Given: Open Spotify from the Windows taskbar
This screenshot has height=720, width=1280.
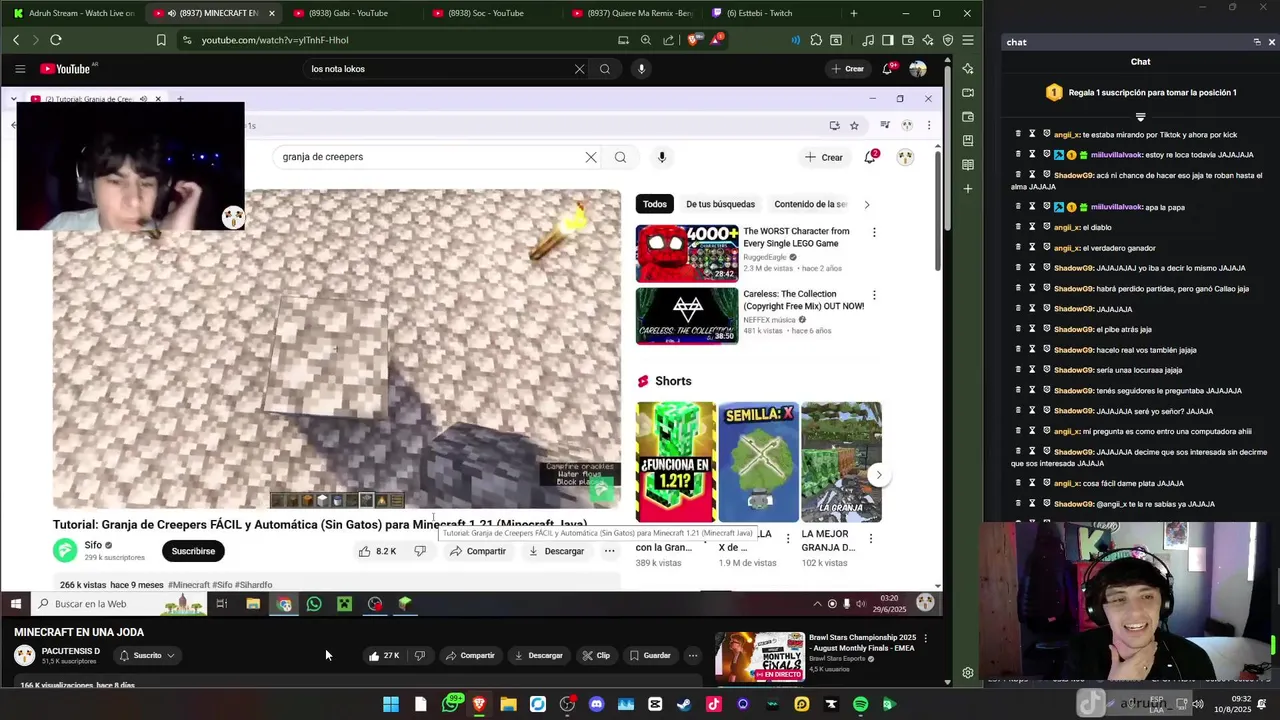Looking at the screenshot, I should [x=860, y=705].
